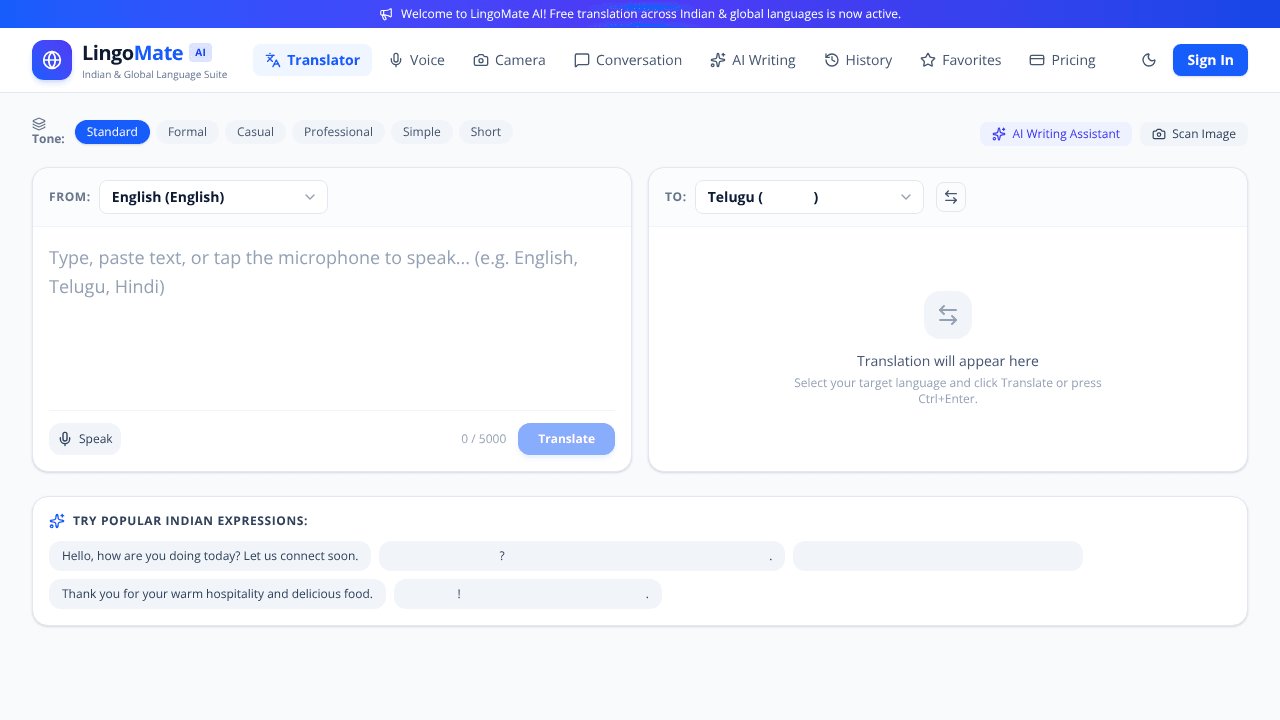Click into the source text input area
Viewport: 1280px width, 720px height.
tap(332, 318)
